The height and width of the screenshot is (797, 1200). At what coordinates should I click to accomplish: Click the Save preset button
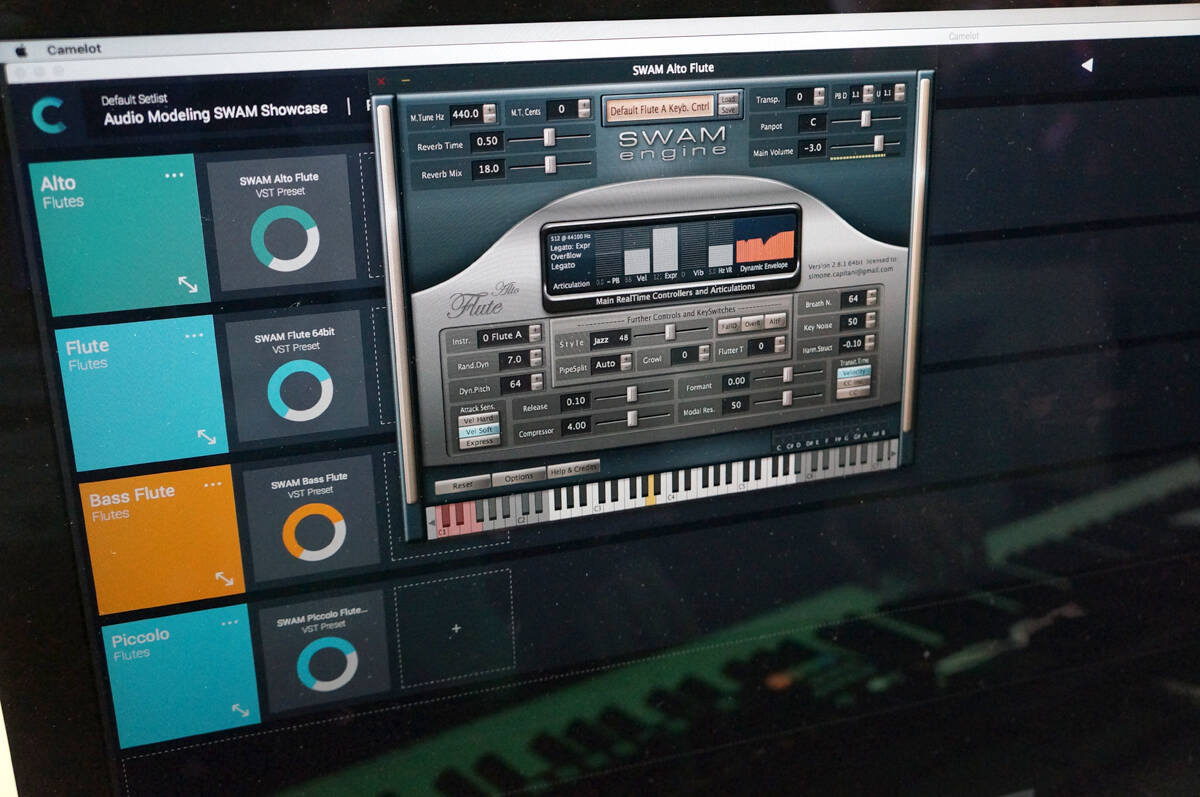(x=729, y=110)
